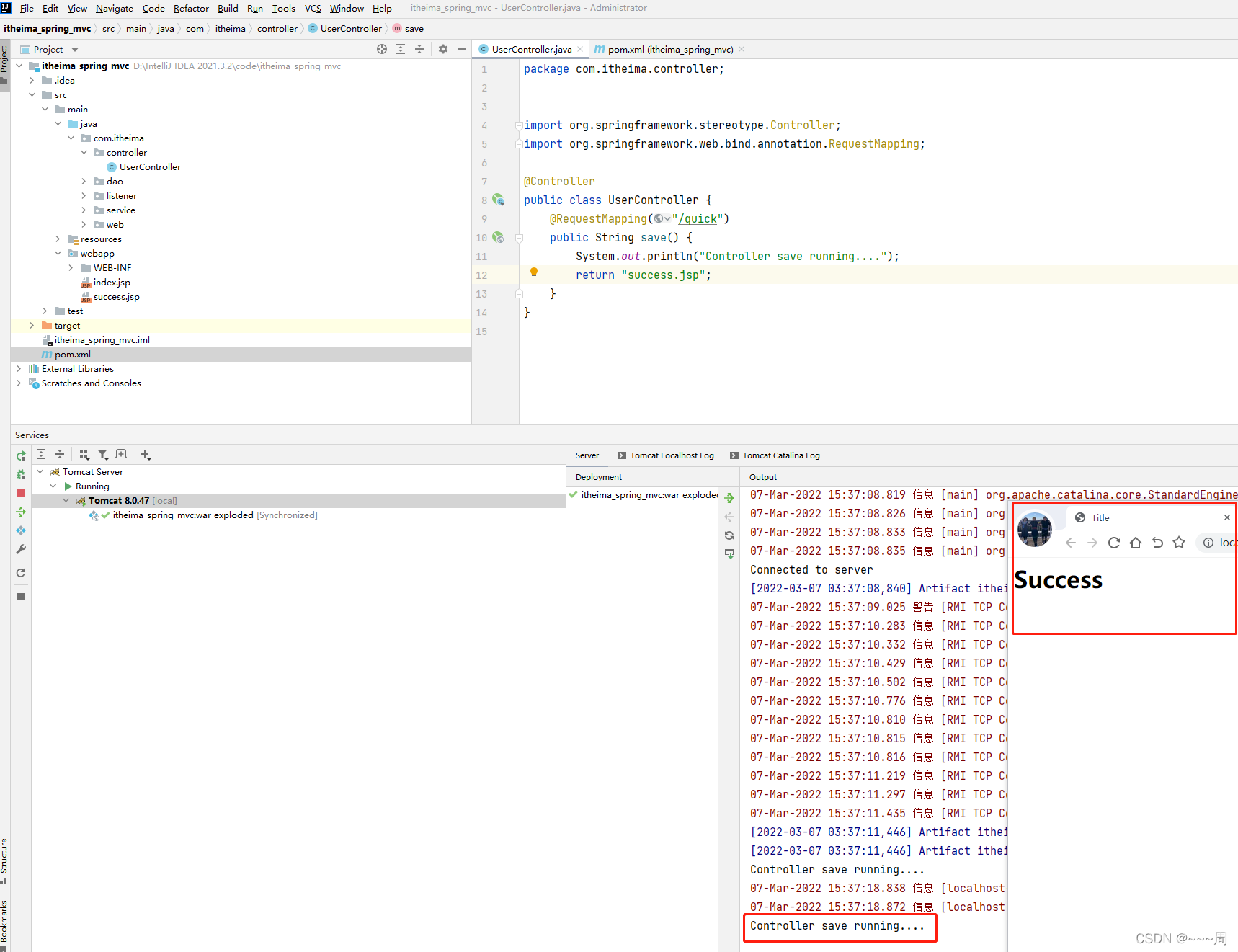
Task: Click the controller breadcrumb in navigation bar
Action: tap(277, 29)
